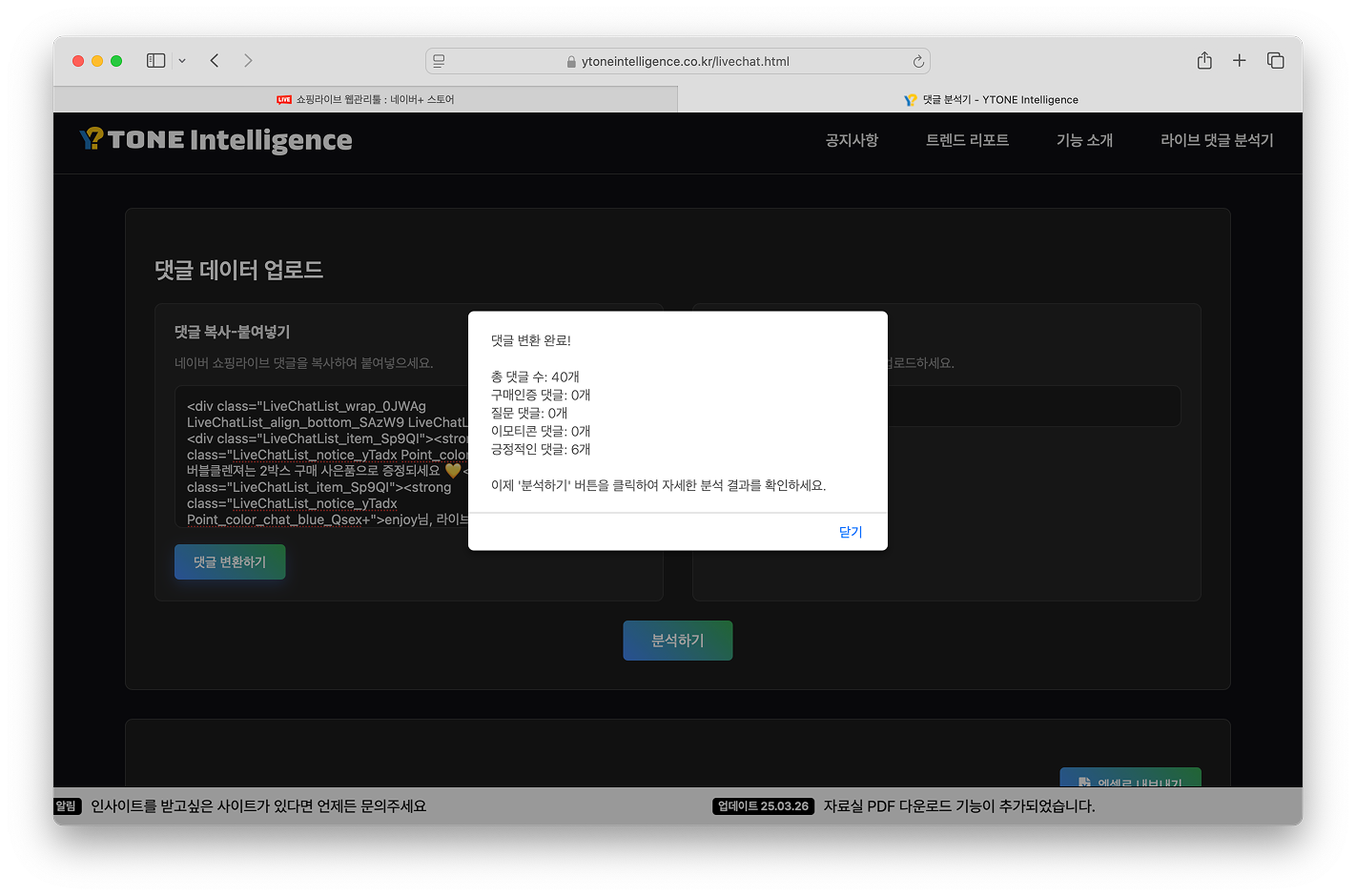Click the green macOS fullscreen window button
Viewport: 1356px width, 896px height.
[x=116, y=61]
